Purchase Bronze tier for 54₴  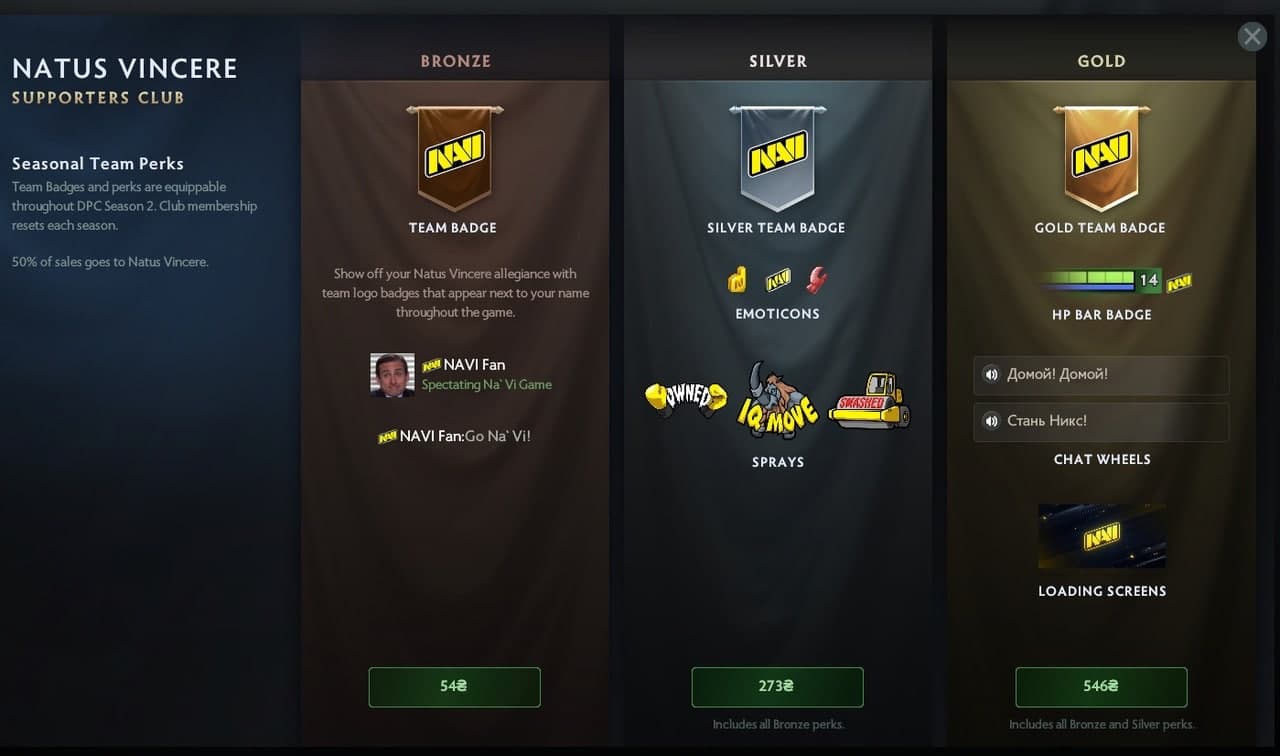(454, 687)
